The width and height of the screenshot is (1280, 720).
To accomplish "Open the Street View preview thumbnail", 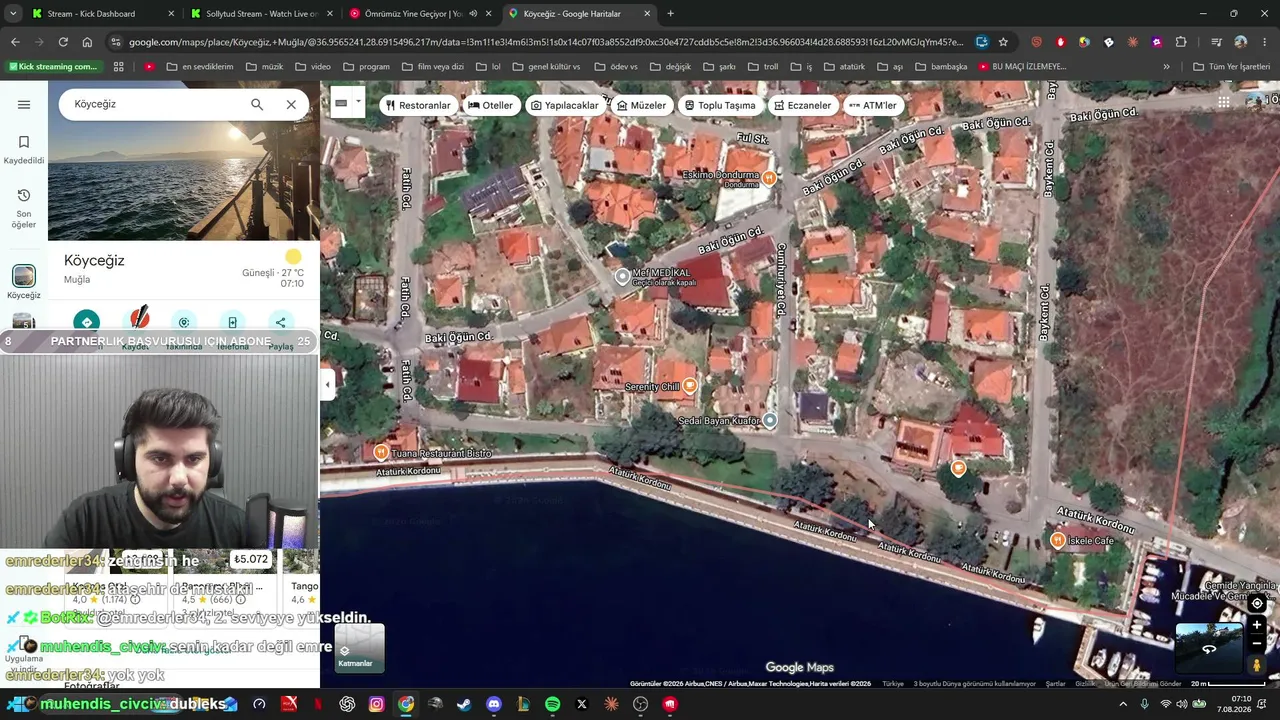I will (x=1209, y=648).
